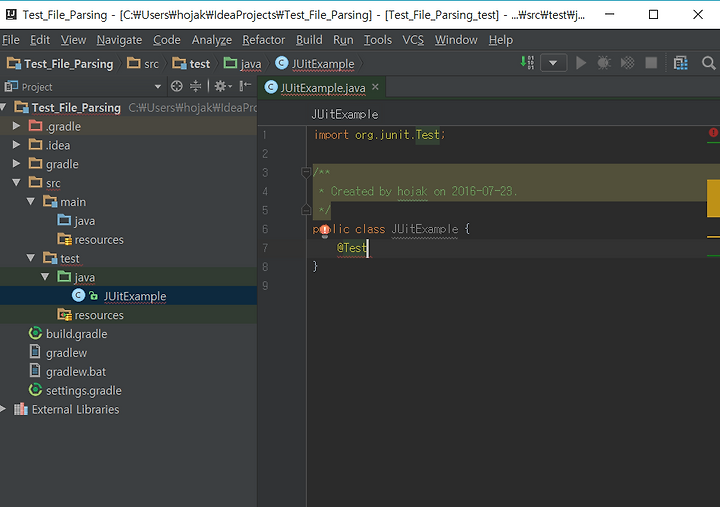Click Collapse All icon in Project panel
The image size is (720, 507).
click(196, 86)
